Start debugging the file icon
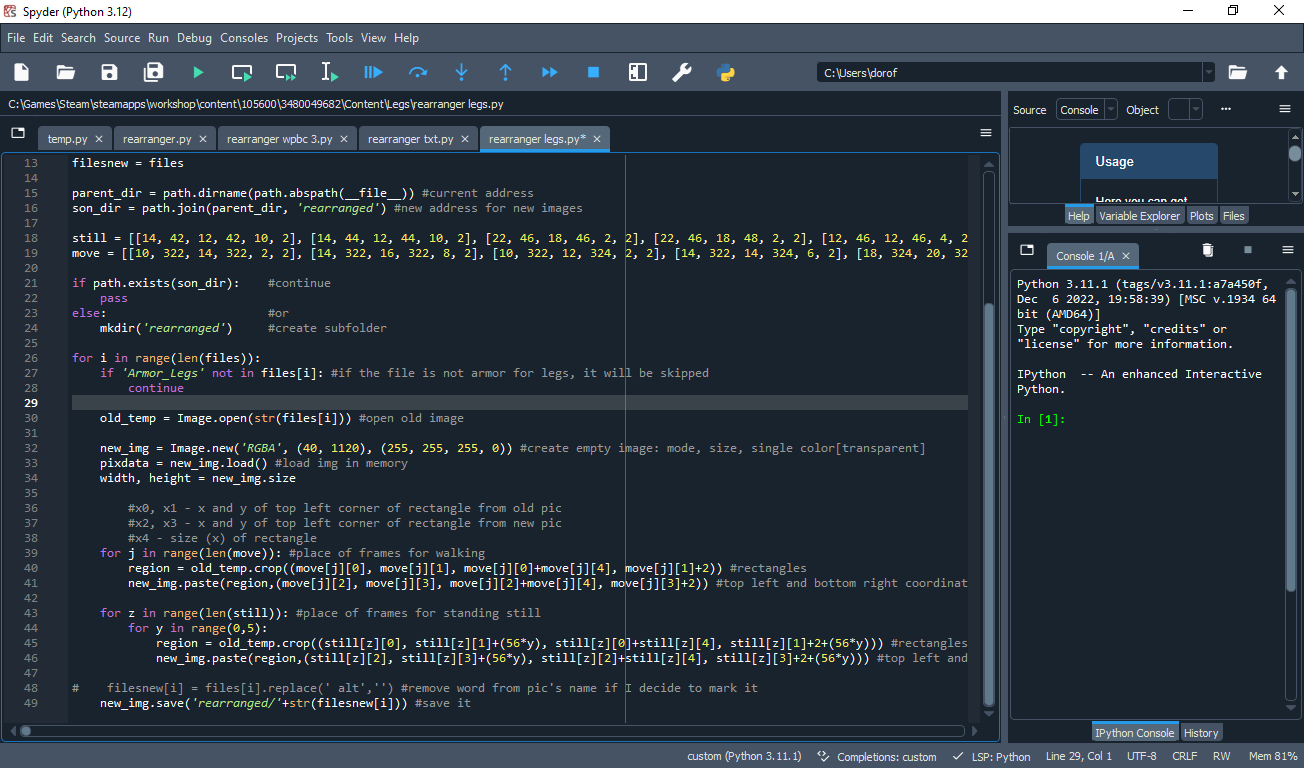The width and height of the screenshot is (1304, 768). (x=374, y=72)
